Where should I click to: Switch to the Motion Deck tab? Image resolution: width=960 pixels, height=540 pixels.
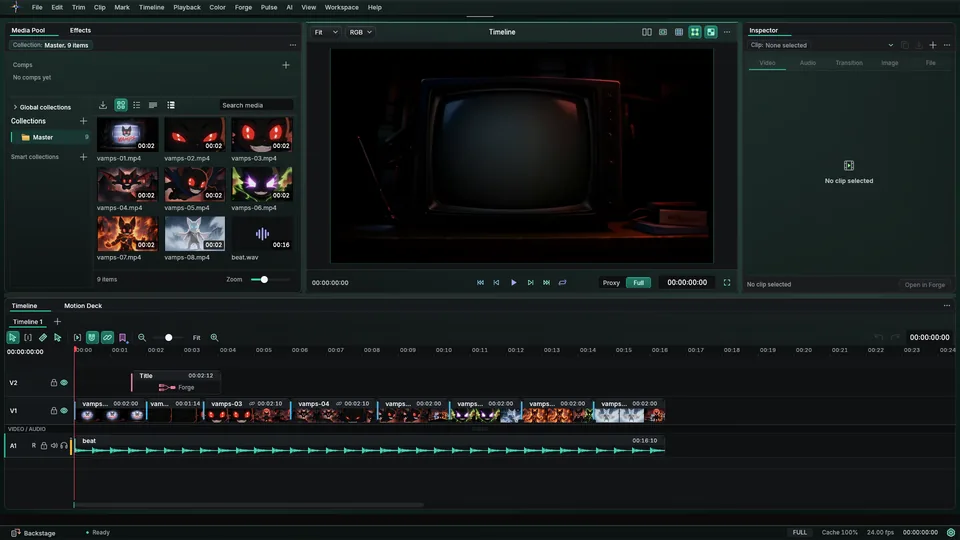tap(83, 306)
